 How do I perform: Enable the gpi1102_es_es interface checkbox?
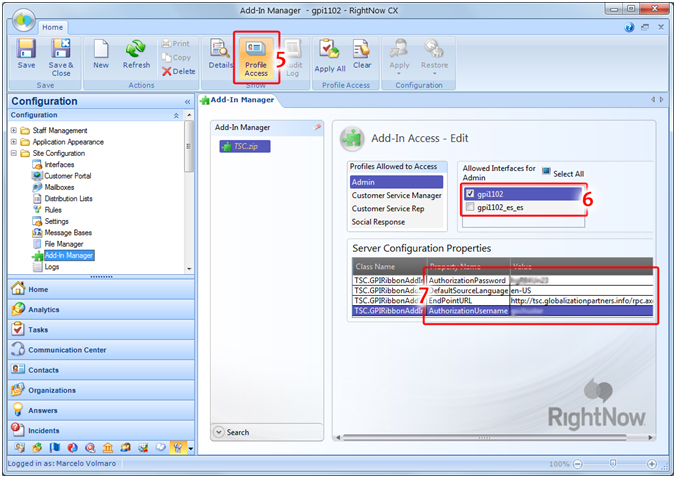tap(470, 207)
